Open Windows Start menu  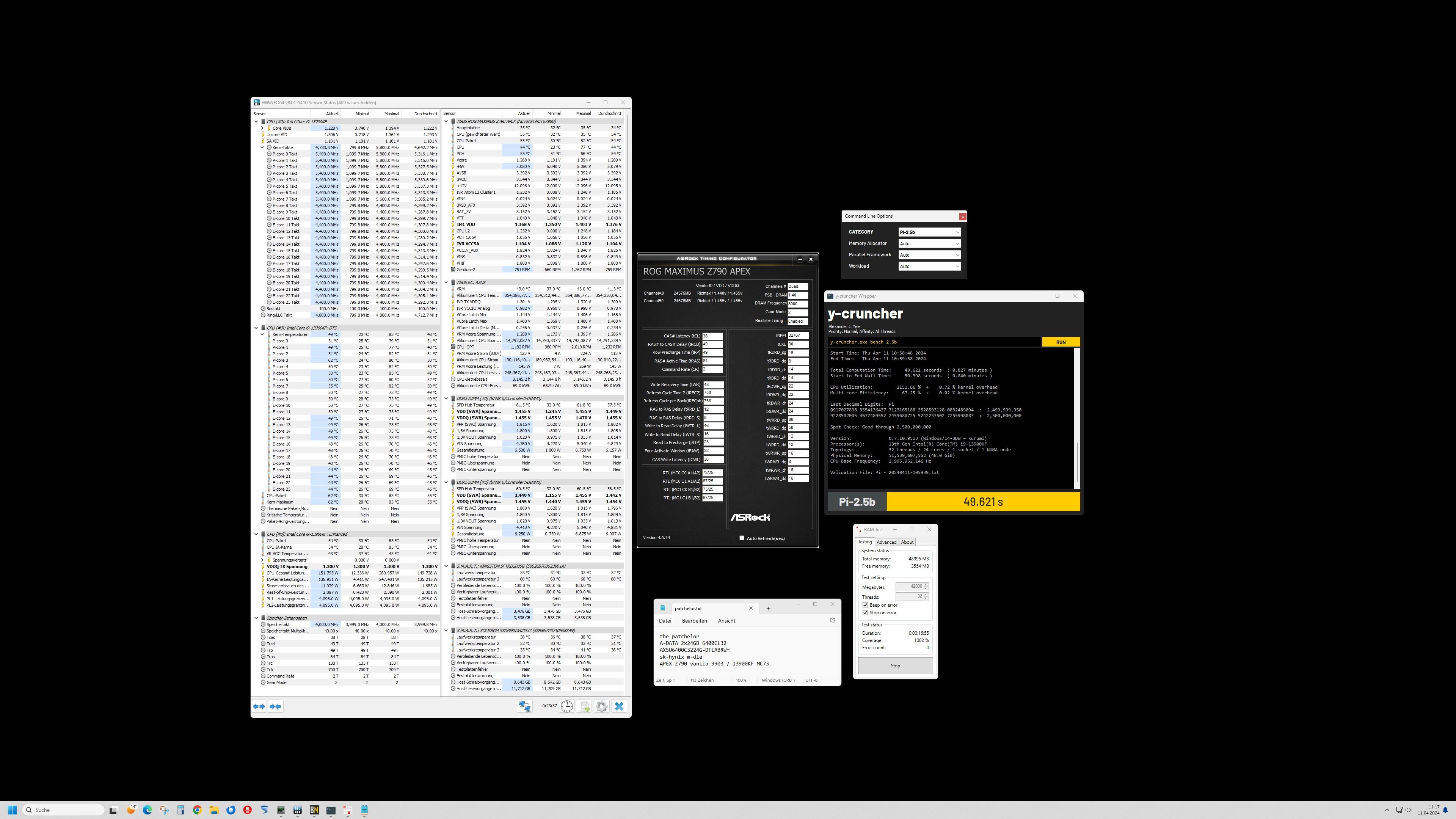point(13,810)
